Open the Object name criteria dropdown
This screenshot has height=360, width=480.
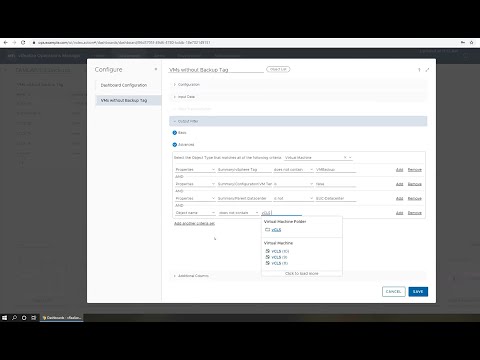coord(195,213)
